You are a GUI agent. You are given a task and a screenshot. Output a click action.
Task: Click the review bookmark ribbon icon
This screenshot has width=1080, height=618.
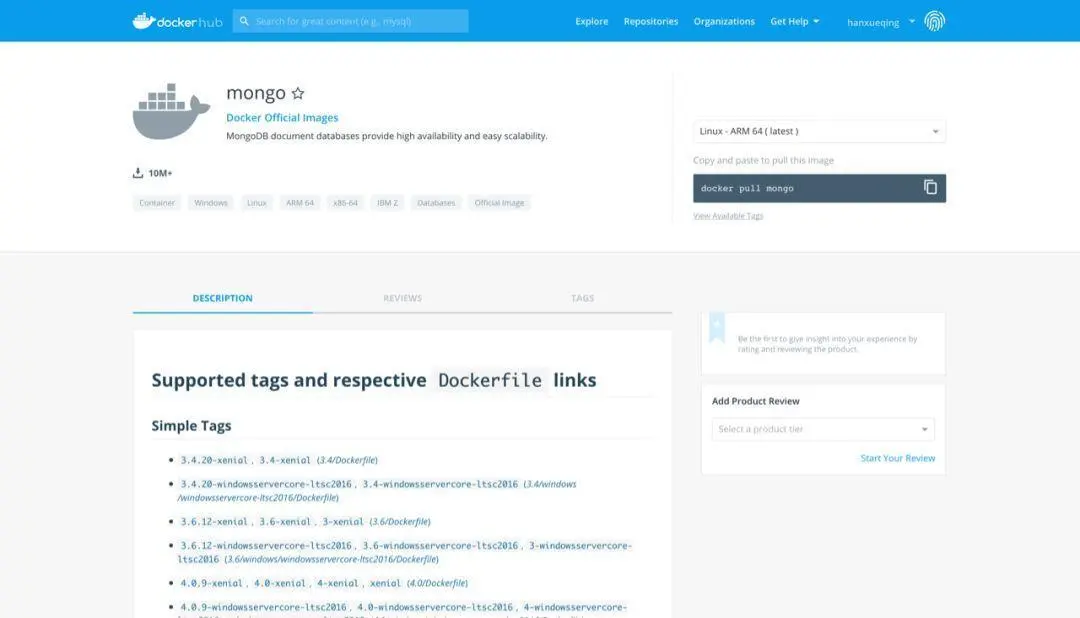tap(716, 327)
